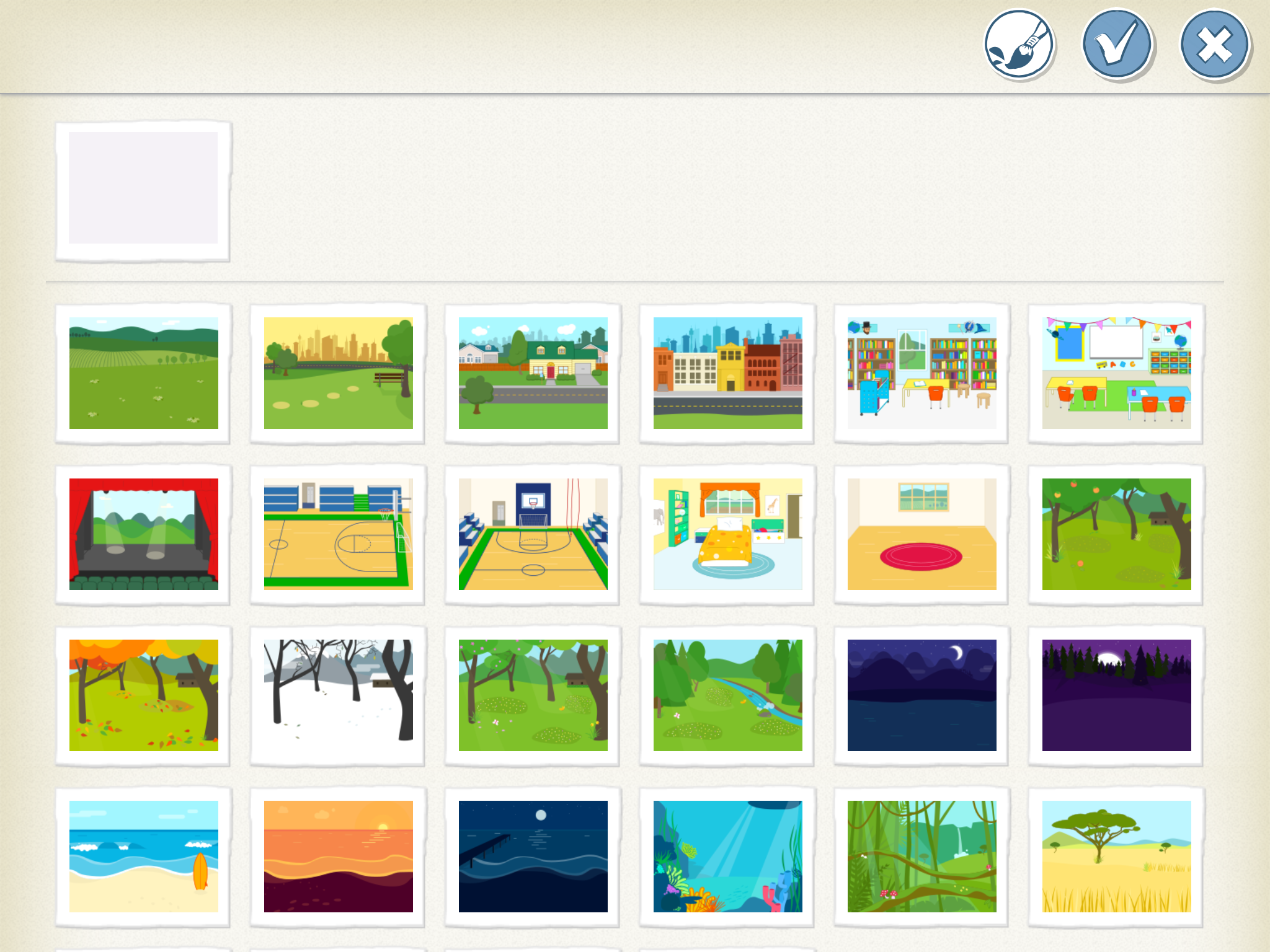Image resolution: width=1270 pixels, height=952 pixels.
Task: Select the bedroom with yellow bed
Action: tap(727, 534)
